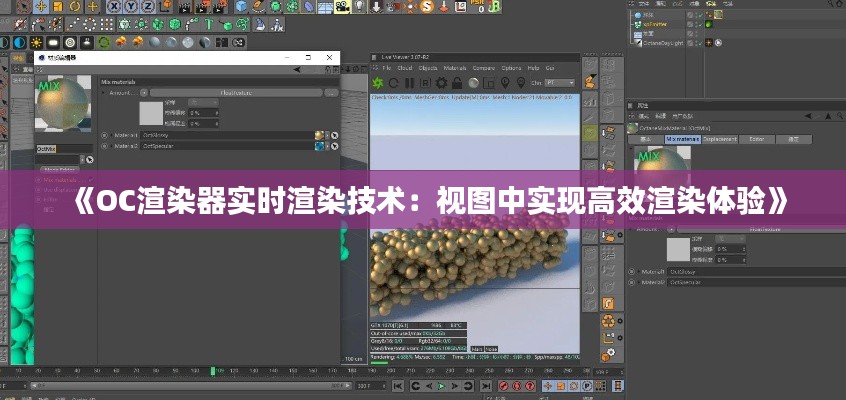The image size is (846, 400).
Task: Open the Chn PT dropdown
Action: pyautogui.click(x=560, y=83)
